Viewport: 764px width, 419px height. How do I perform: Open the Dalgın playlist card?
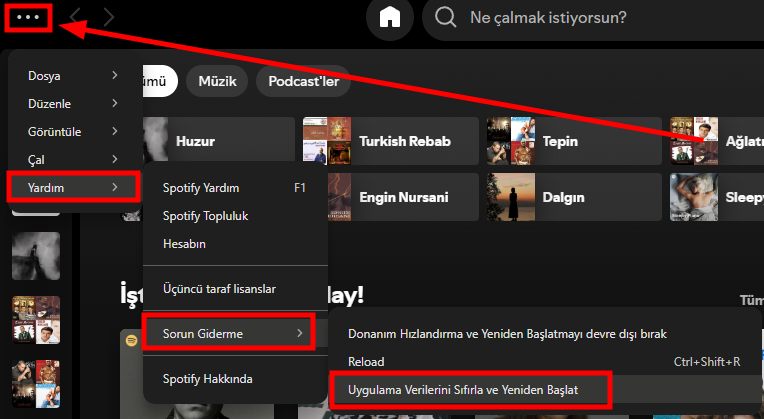coord(574,197)
